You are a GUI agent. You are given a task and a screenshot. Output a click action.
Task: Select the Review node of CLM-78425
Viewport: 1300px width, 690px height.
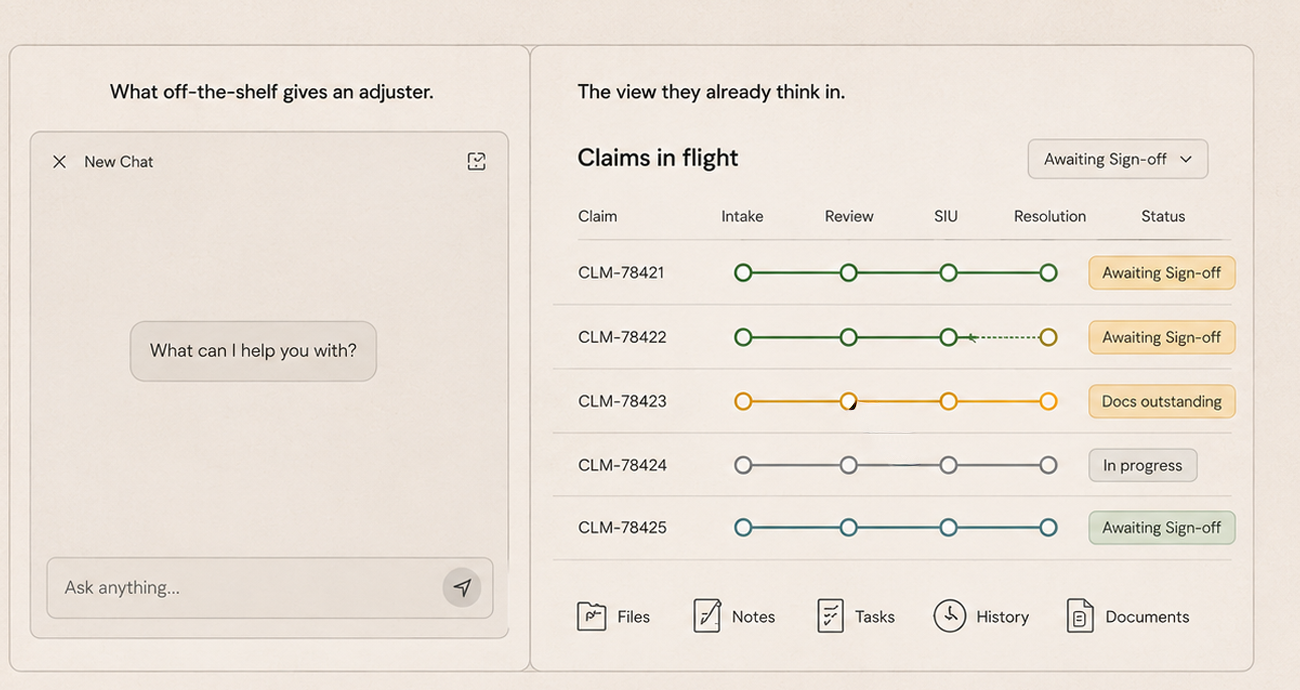[x=849, y=528]
